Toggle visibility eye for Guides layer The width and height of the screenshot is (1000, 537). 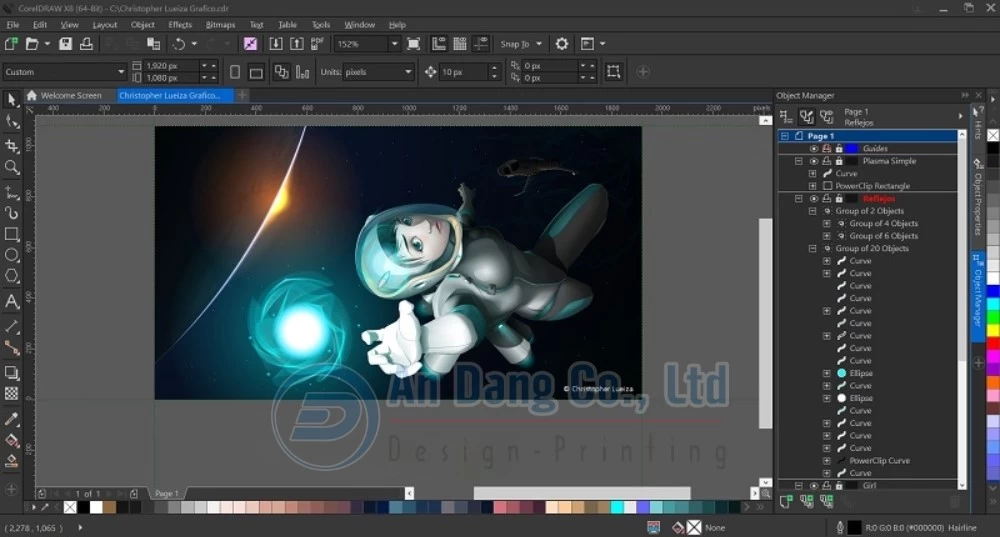(x=814, y=149)
